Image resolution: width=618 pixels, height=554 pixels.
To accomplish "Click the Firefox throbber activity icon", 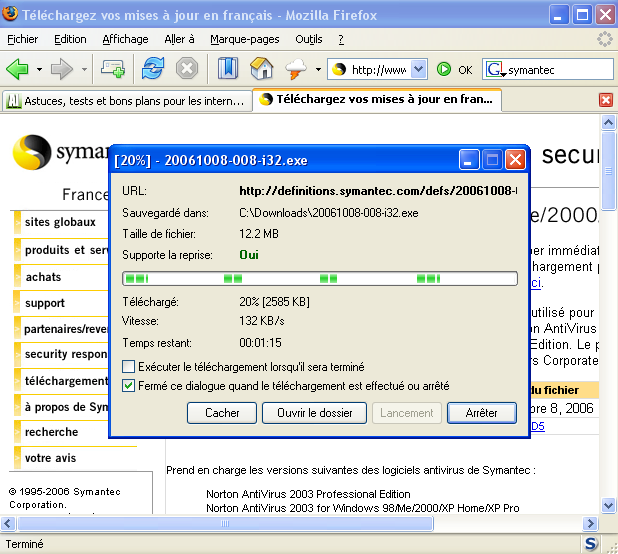I will click(x=605, y=39).
